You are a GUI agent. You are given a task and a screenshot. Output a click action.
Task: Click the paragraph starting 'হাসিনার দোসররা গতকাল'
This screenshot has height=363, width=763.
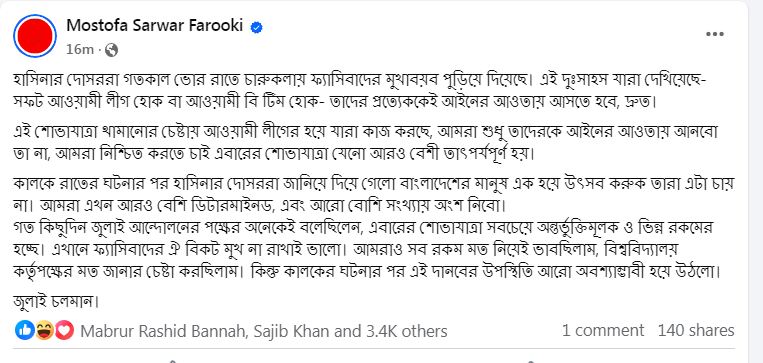tap(370, 92)
